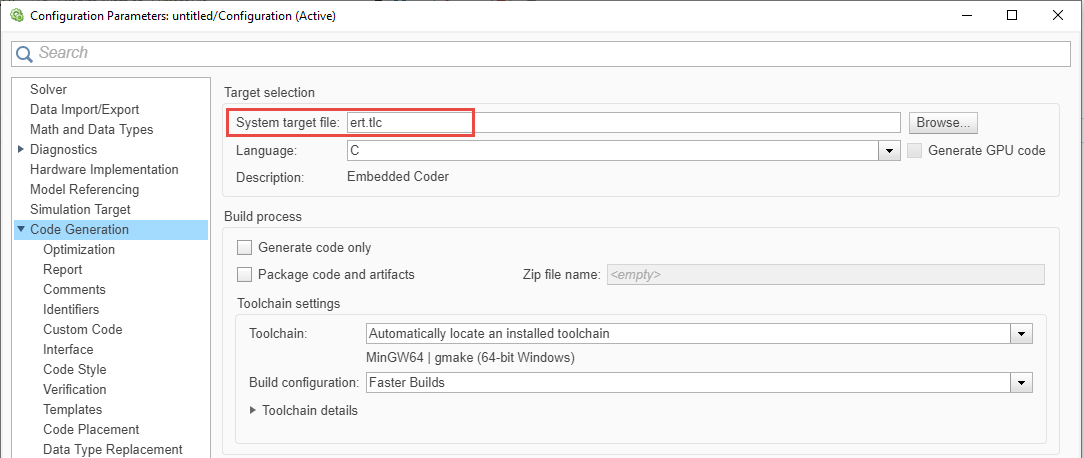The height and width of the screenshot is (458, 1084).
Task: Open the Report subpane
Action: pyautogui.click(x=62, y=270)
